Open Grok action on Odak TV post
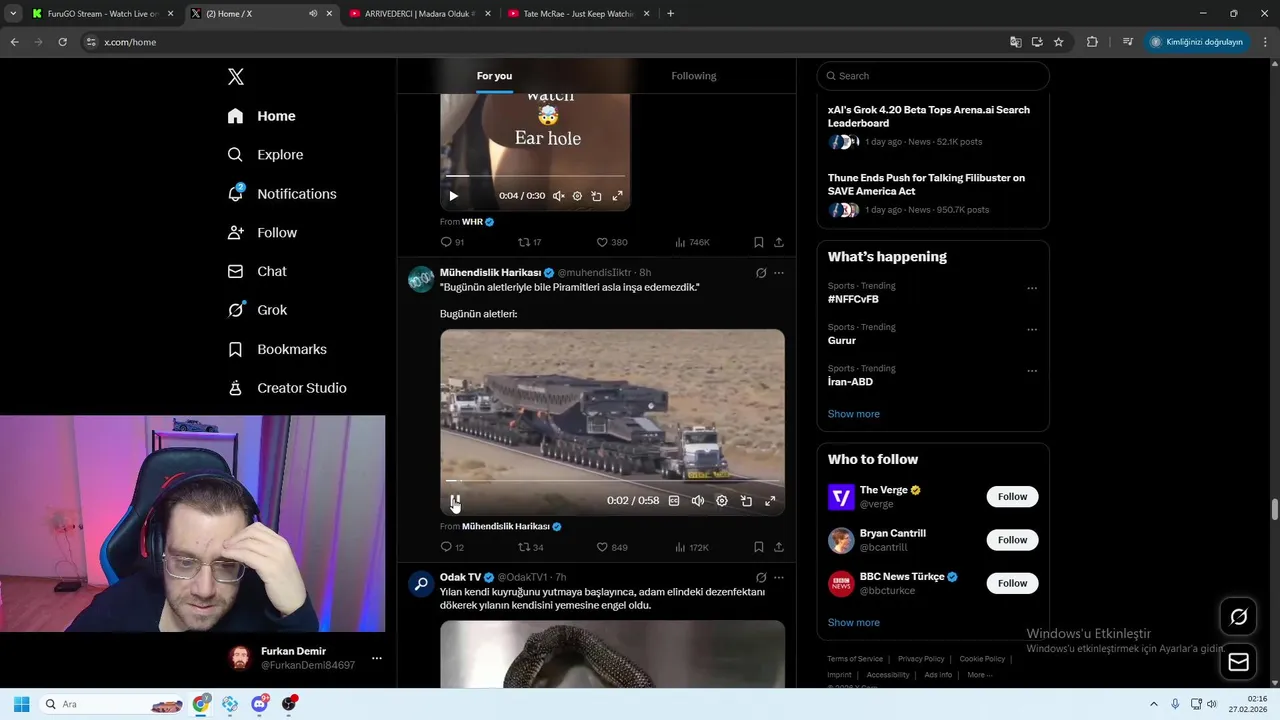1280x720 pixels. click(761, 578)
